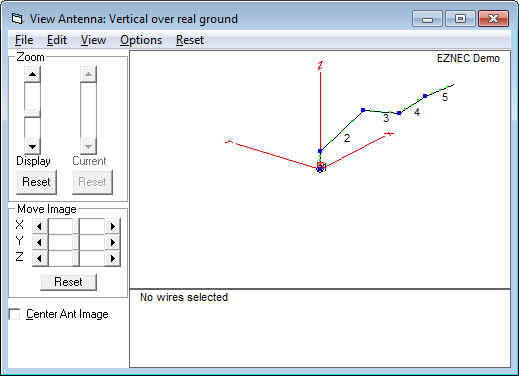Click the Move Image Z slider thumb
Image resolution: width=519 pixels, height=376 pixels.
76,258
